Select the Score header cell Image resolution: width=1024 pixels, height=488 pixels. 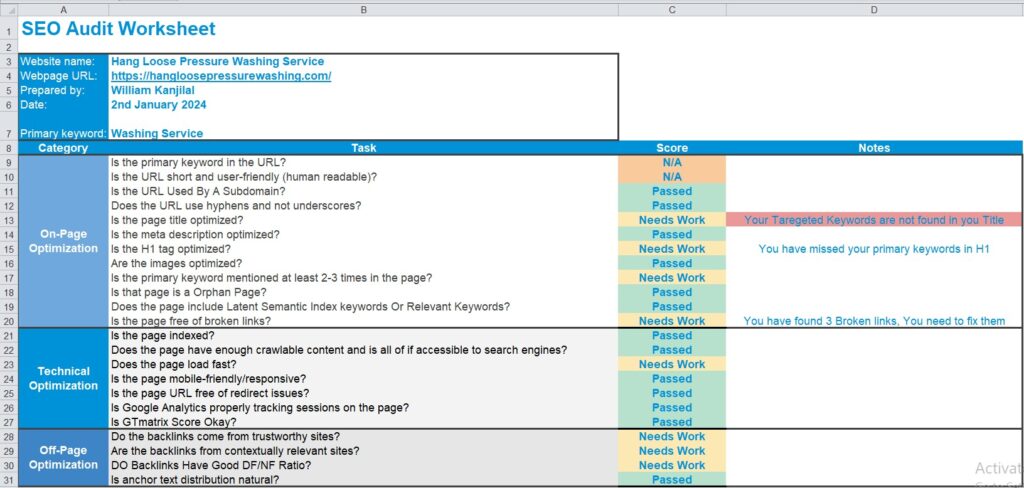pyautogui.click(x=672, y=148)
